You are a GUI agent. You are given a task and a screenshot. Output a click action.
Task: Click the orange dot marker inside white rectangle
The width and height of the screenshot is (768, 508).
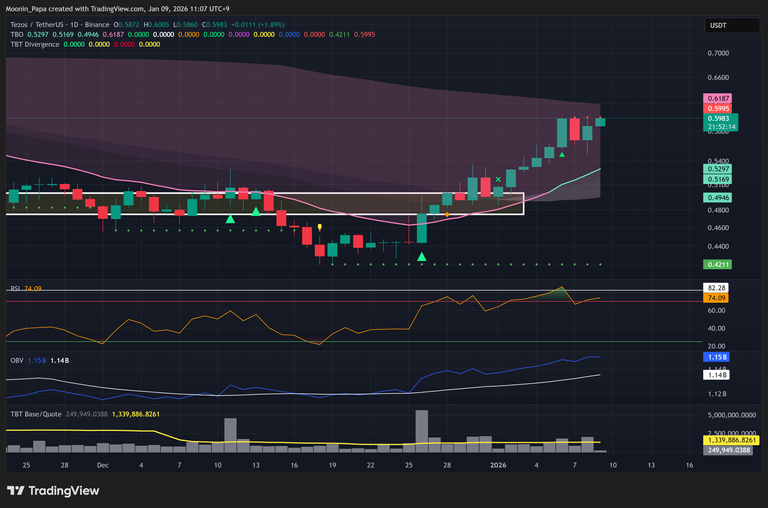point(447,214)
